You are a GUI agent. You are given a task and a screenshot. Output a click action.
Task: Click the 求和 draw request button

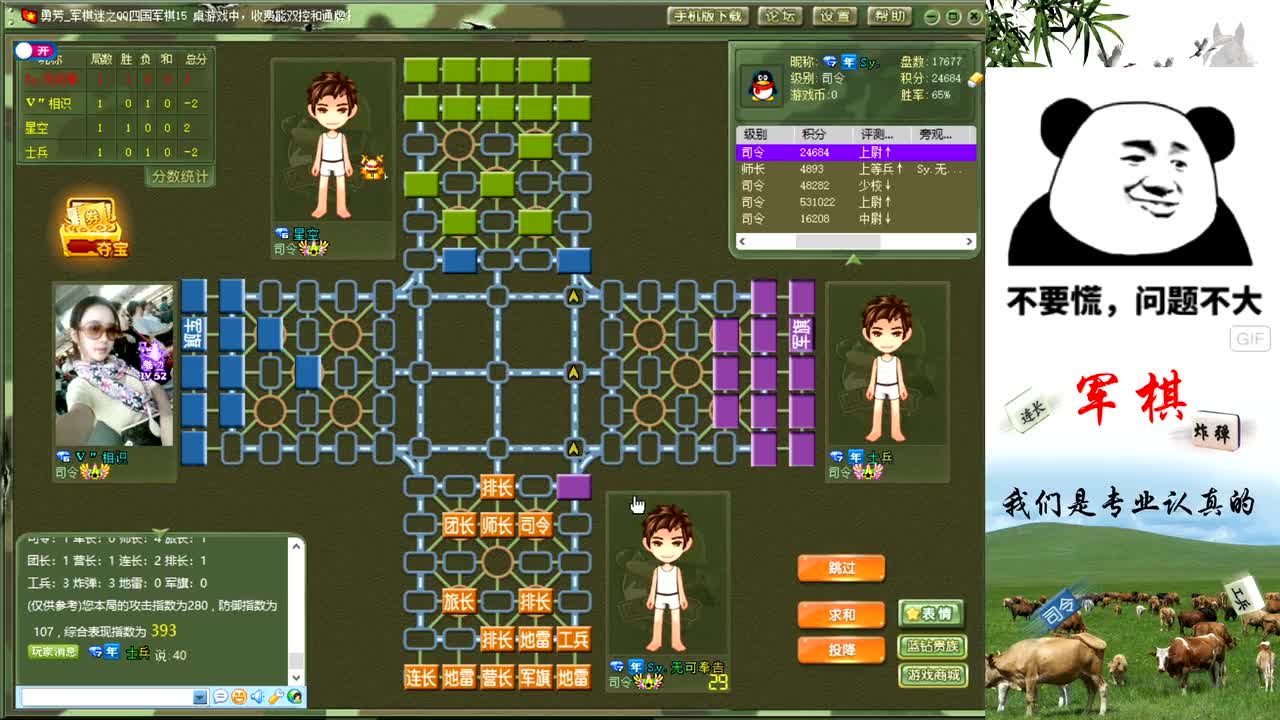pos(841,614)
